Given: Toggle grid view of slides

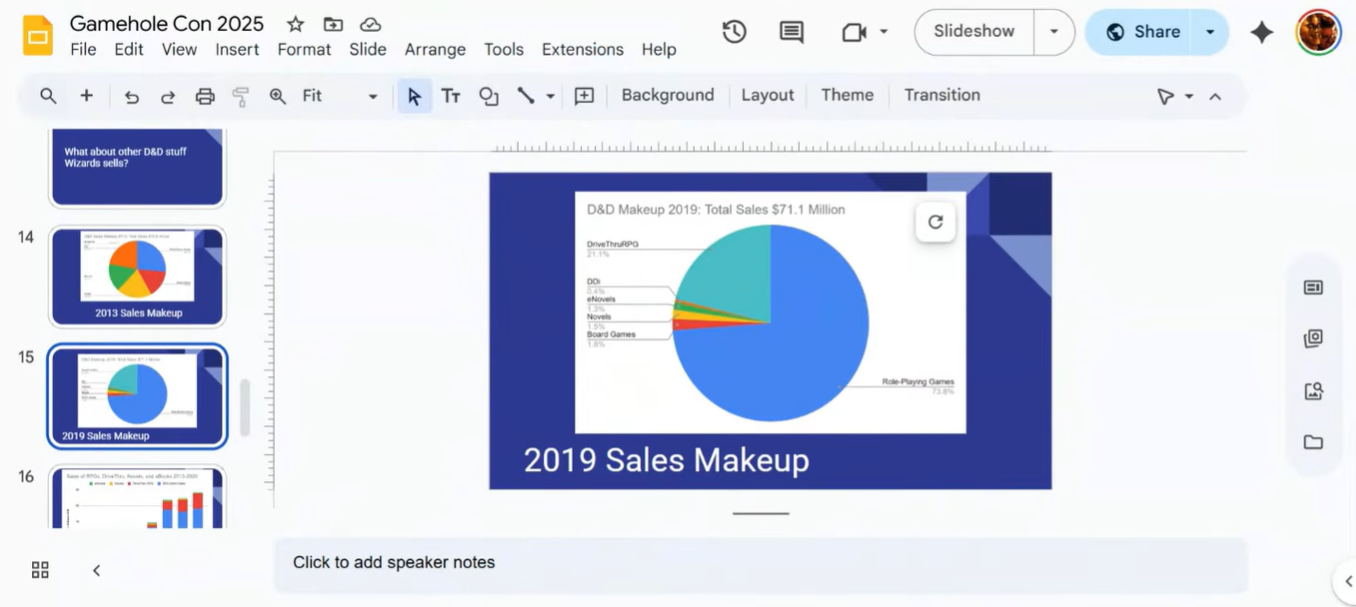Looking at the screenshot, I should tap(40, 570).
